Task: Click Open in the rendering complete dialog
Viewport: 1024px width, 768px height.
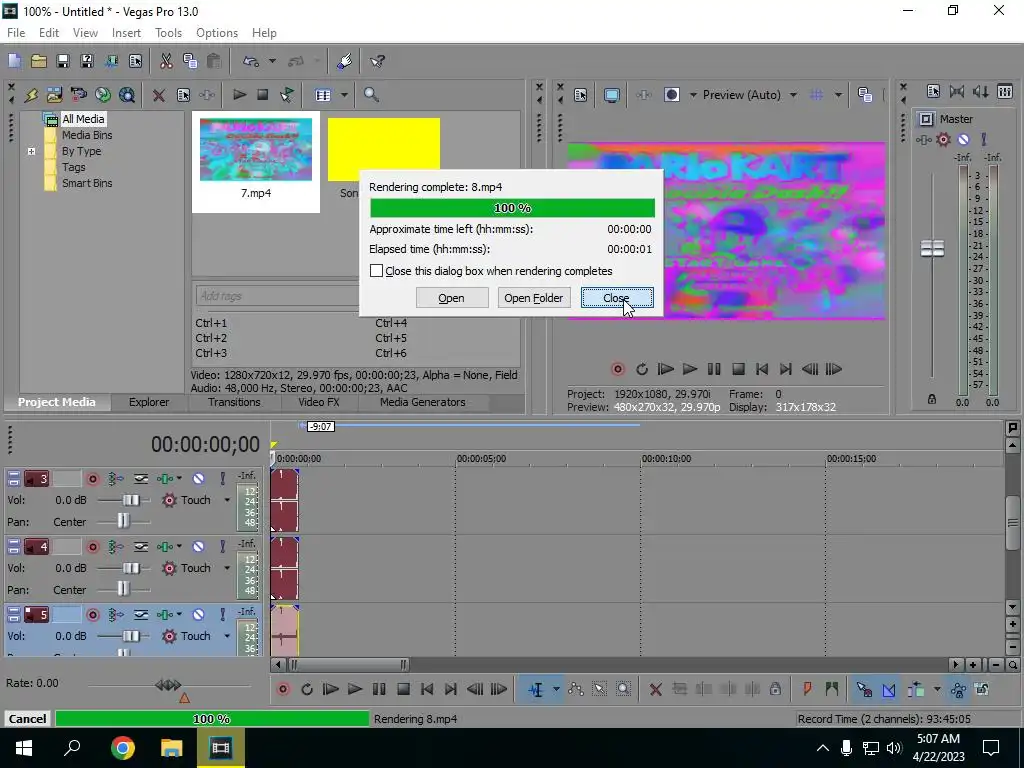Action: click(452, 298)
